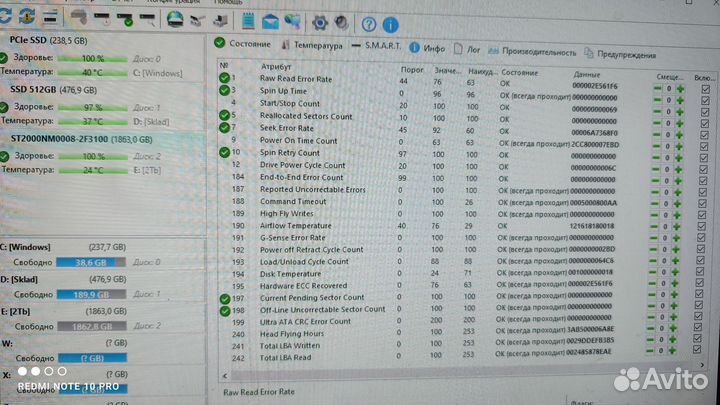The height and width of the screenshot is (405, 720).
Task: Open the Лог tab
Action: coord(467,49)
